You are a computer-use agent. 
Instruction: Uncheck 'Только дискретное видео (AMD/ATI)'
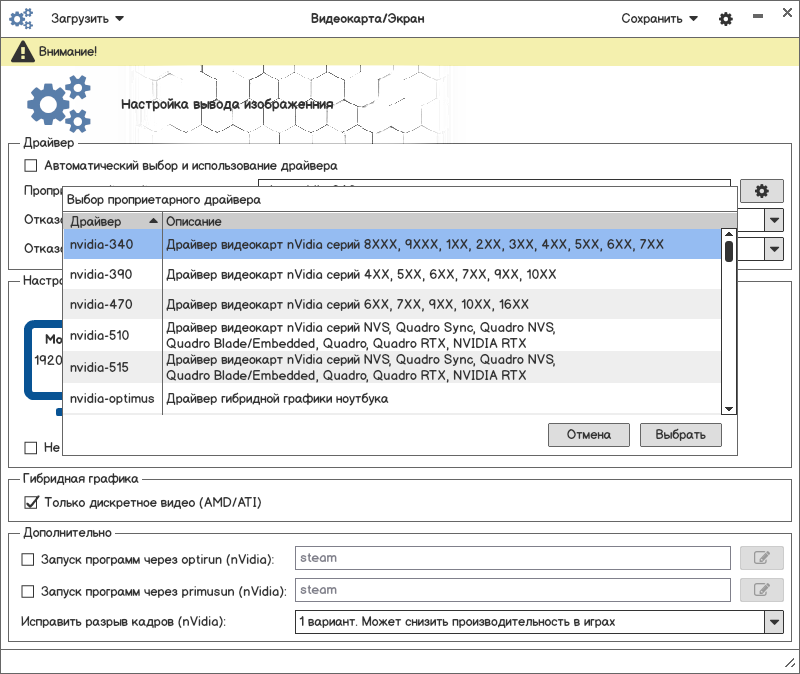(31, 502)
